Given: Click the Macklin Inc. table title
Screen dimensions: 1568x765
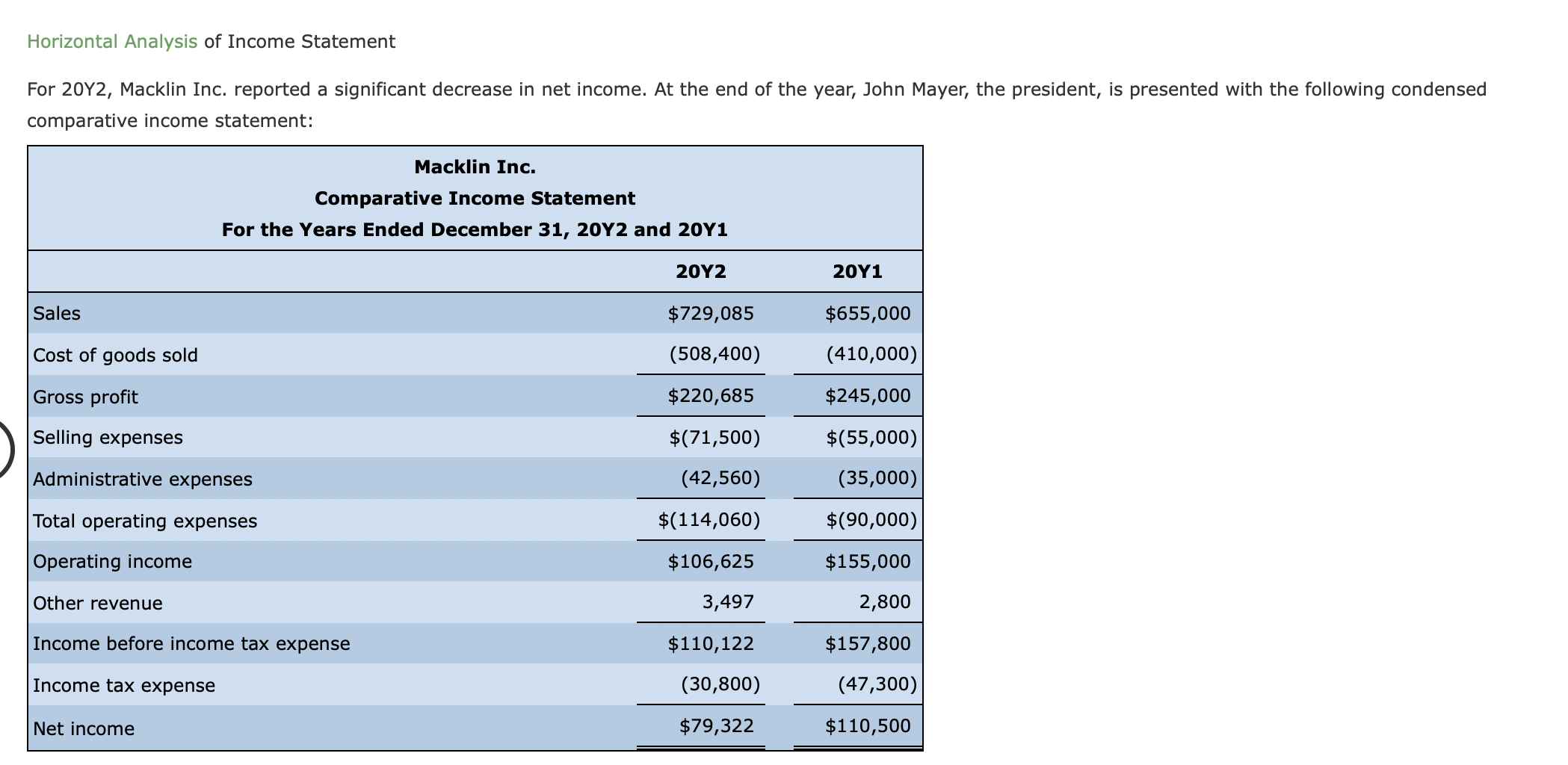Looking at the screenshot, I should [475, 167].
